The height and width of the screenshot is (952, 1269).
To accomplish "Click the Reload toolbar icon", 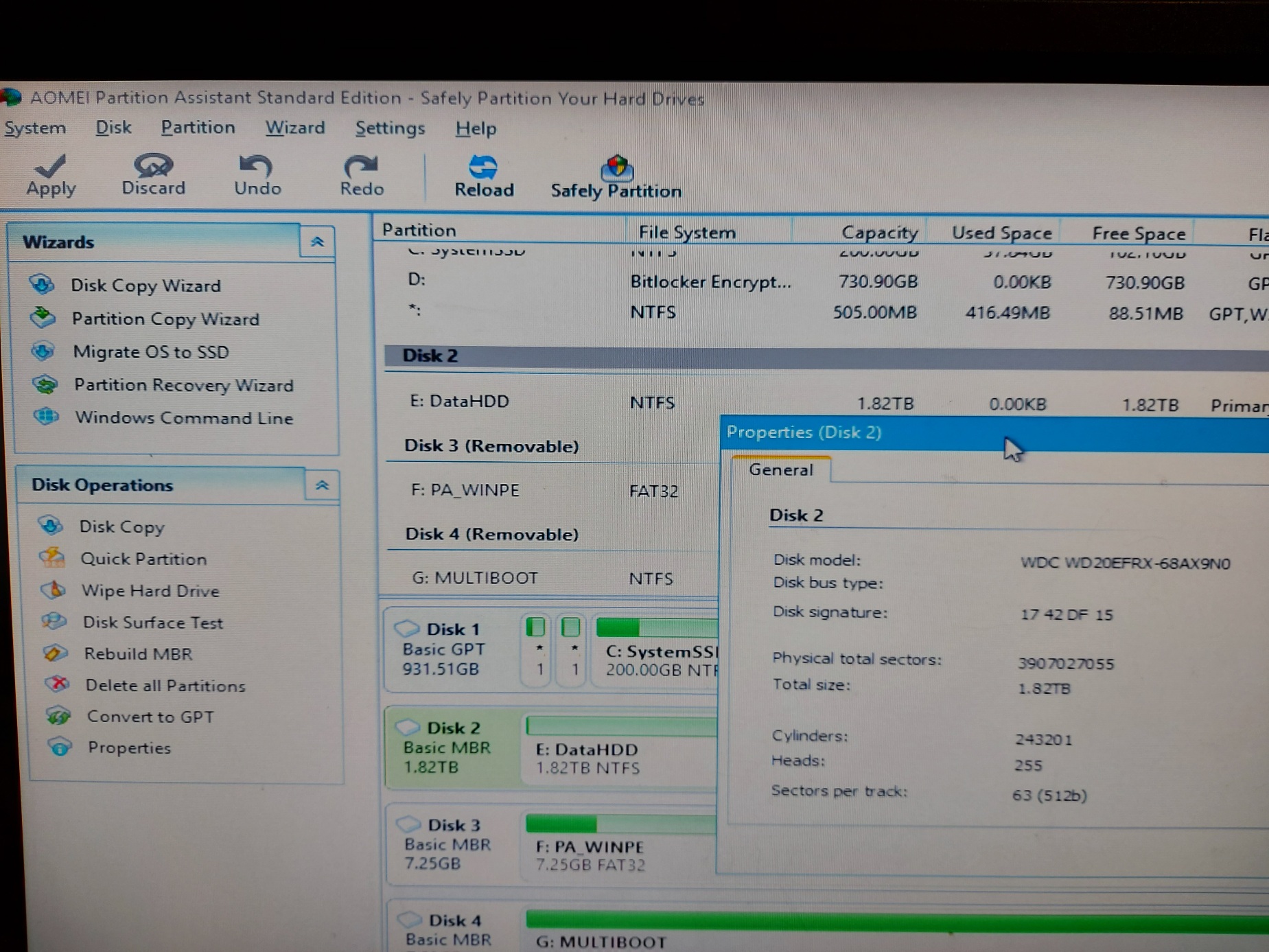I will (483, 167).
